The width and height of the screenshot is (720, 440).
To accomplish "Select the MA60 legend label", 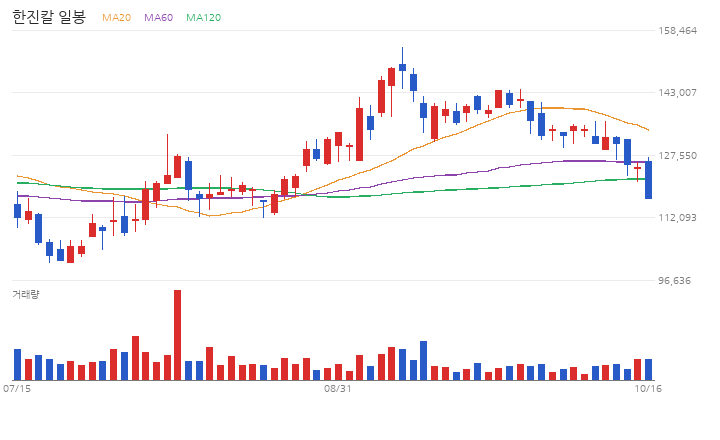I will 158,17.
